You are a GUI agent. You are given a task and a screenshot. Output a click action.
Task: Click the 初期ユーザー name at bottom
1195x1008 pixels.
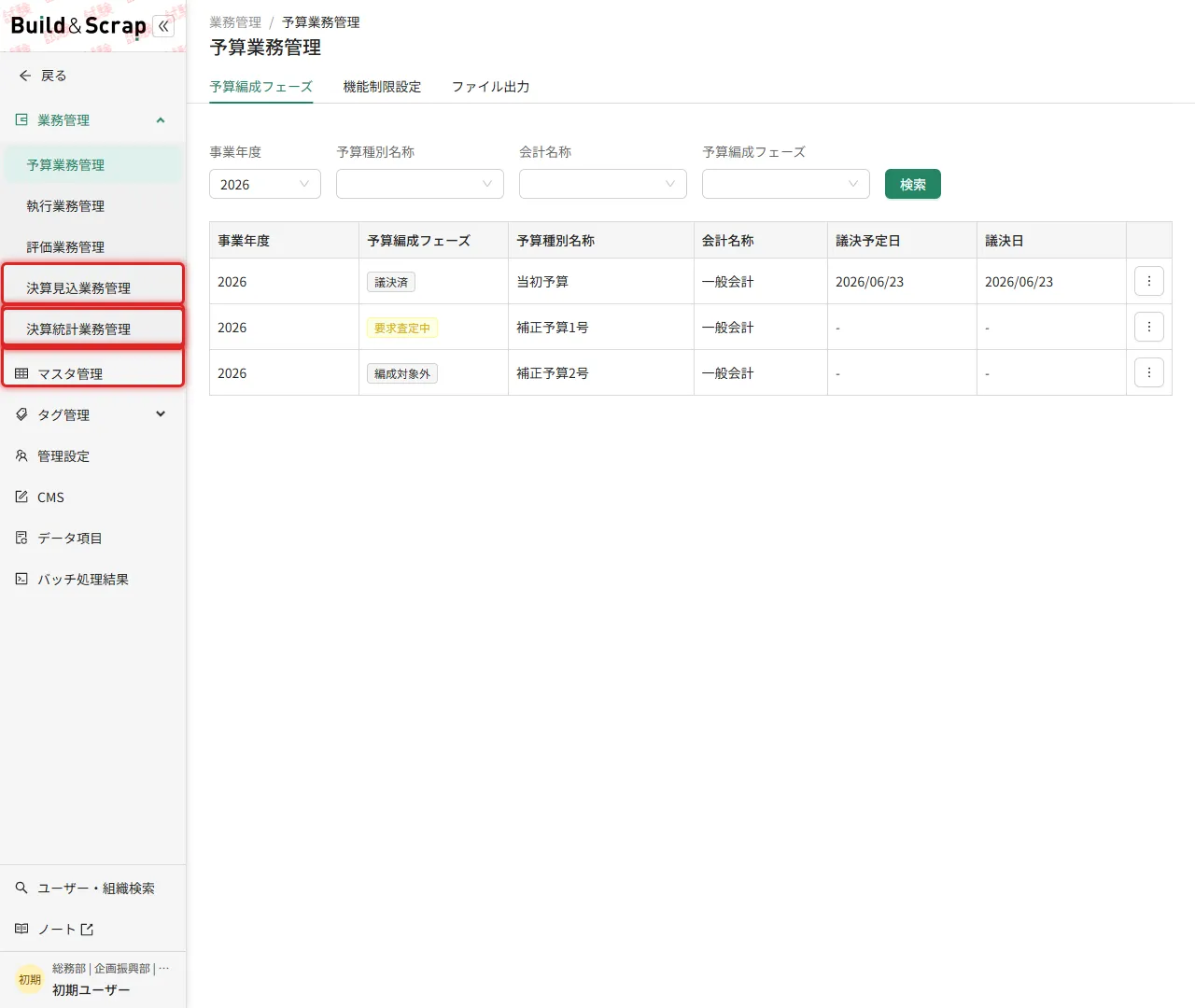tap(91, 990)
